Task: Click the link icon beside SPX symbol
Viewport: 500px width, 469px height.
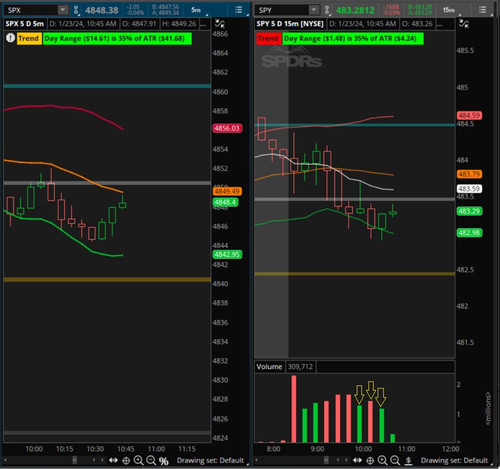Action: [76, 10]
